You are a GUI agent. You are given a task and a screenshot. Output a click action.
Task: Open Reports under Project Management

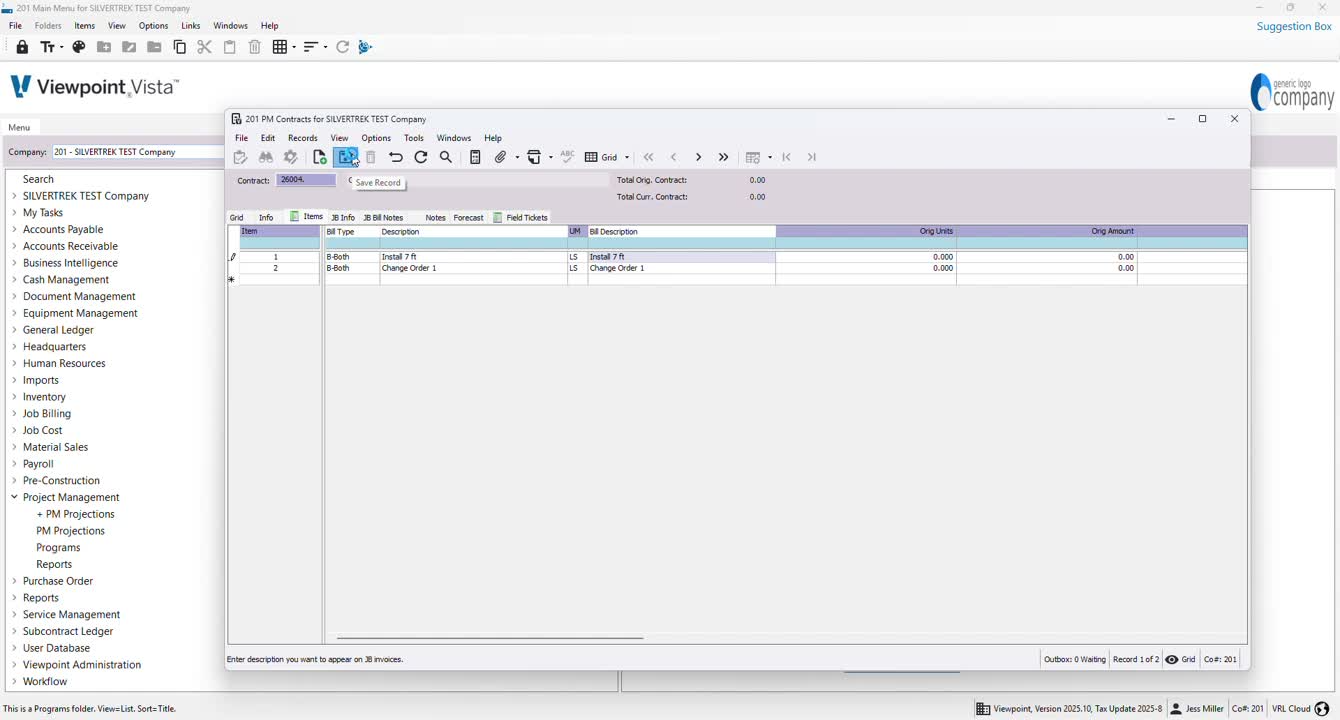(x=54, y=564)
